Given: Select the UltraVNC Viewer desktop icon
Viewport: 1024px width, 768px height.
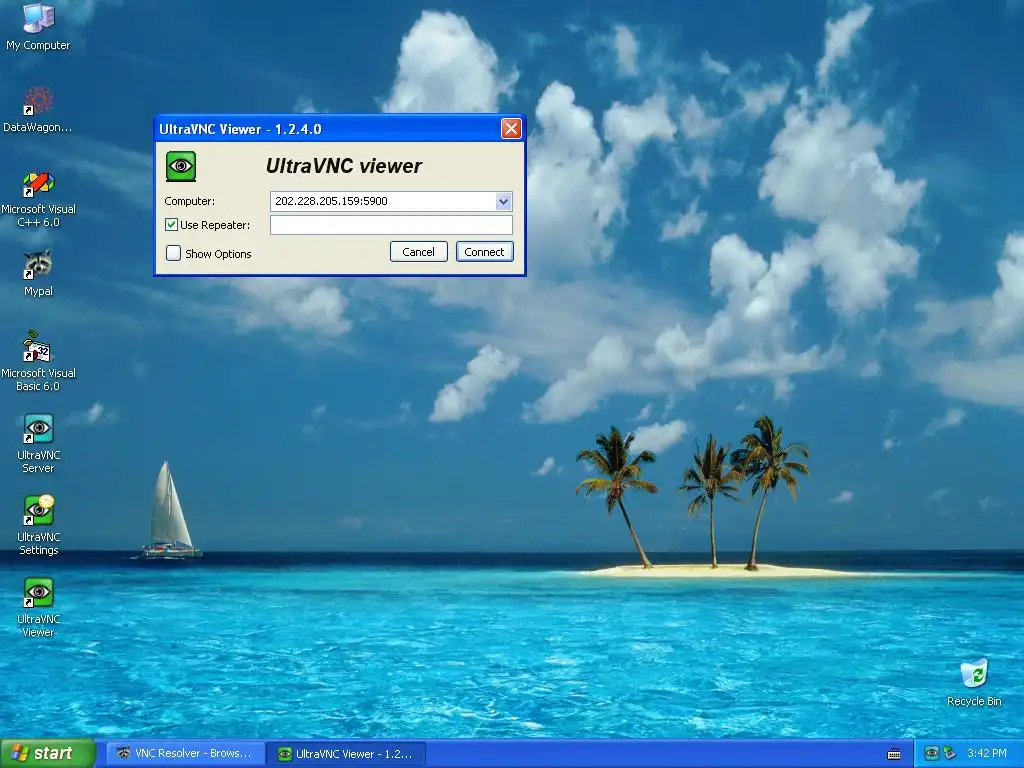Looking at the screenshot, I should pos(39,607).
